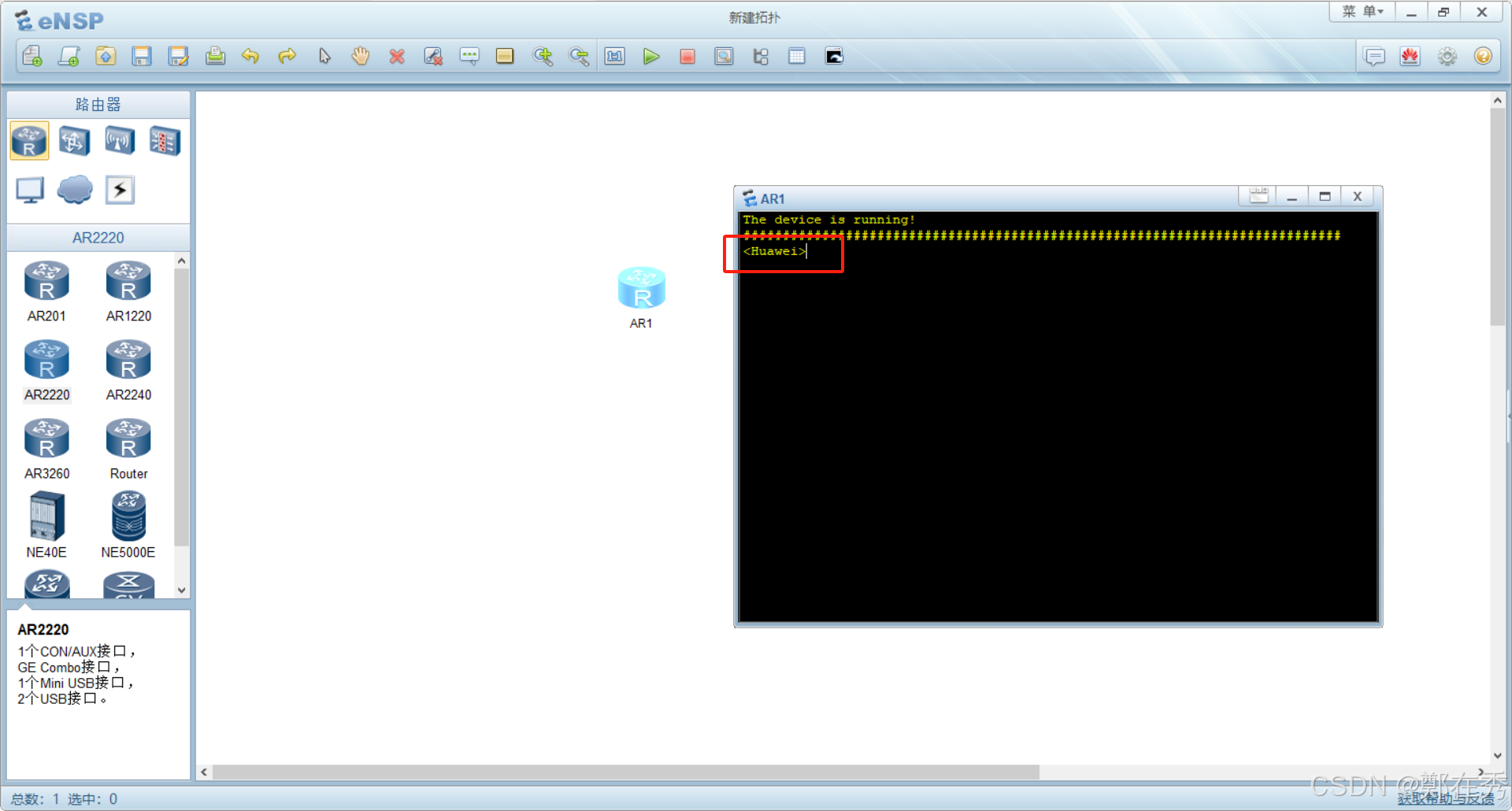The height and width of the screenshot is (811, 1512).
Task: Click the device list scroll-up arrow
Action: point(182,261)
